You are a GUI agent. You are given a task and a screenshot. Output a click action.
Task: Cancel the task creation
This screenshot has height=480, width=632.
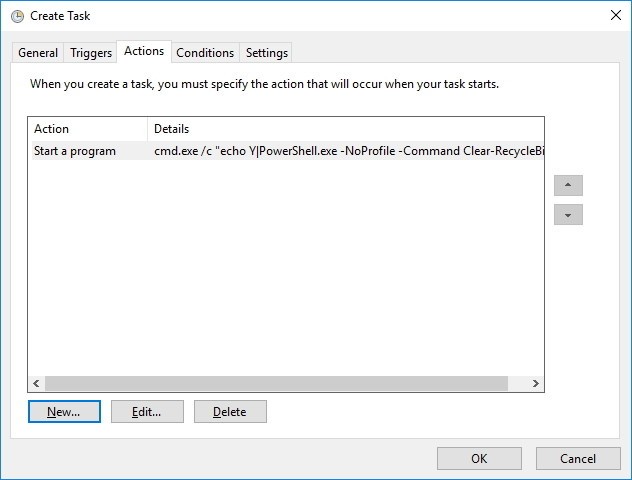point(578,458)
